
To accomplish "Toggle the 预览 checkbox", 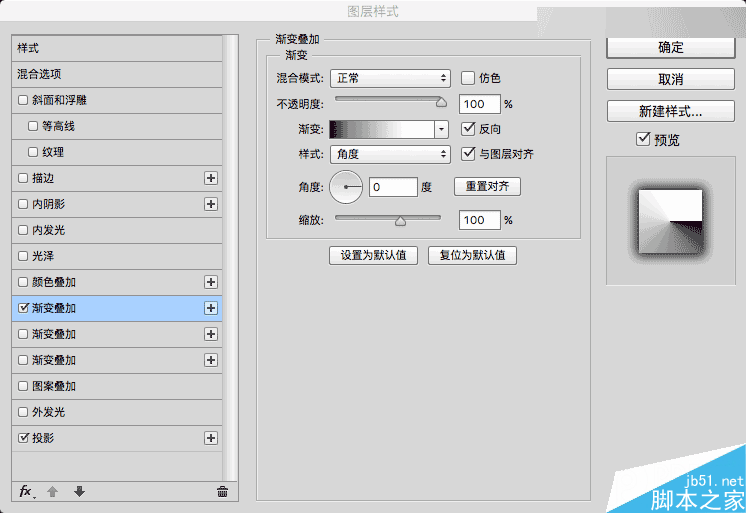I will (x=643, y=139).
